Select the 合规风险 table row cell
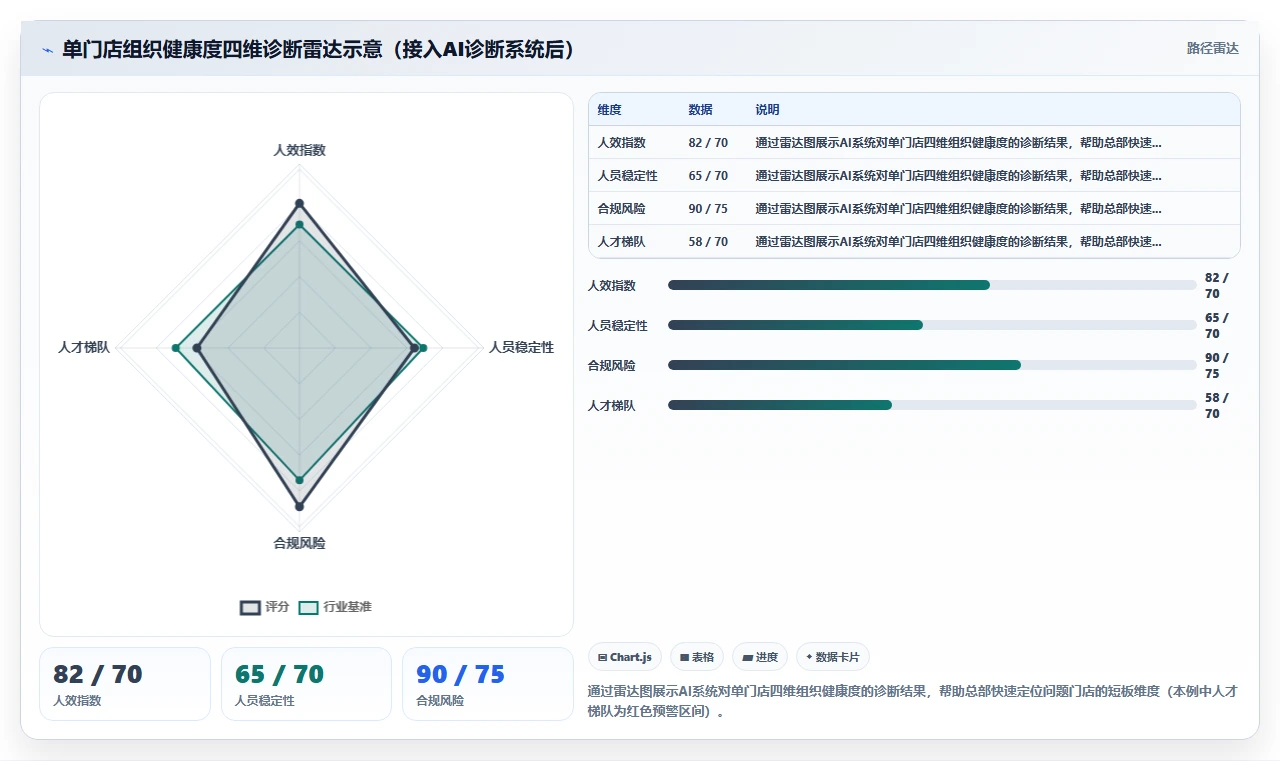The height and width of the screenshot is (761, 1280). click(621, 209)
